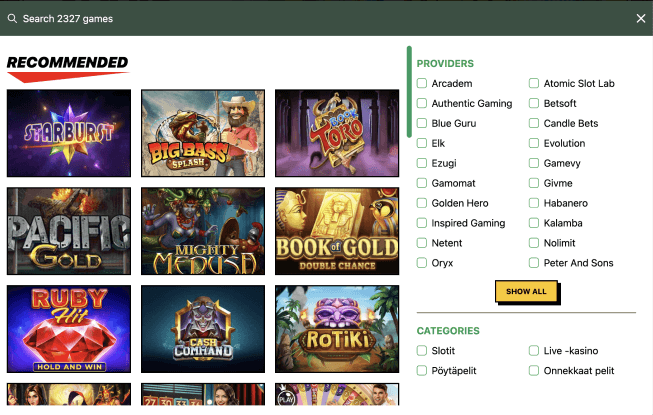This screenshot has height=415, width=653.
Task: Check the Oryx provider box
Action: (422, 263)
